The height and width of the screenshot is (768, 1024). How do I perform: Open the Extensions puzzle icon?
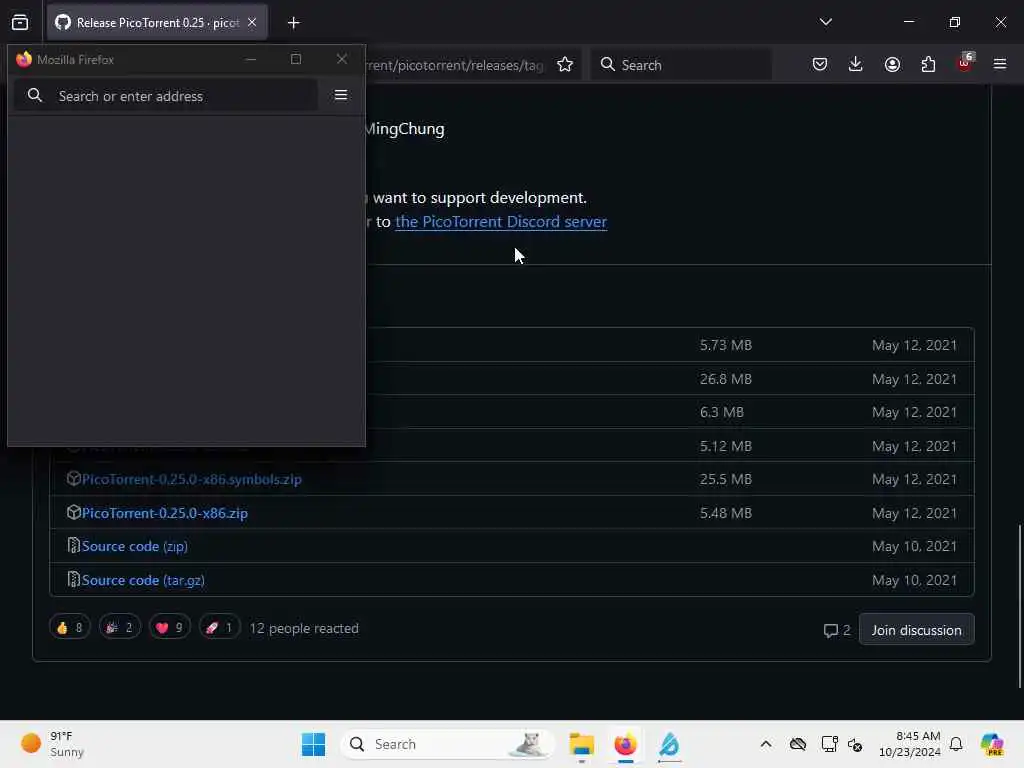pyautogui.click(x=928, y=64)
